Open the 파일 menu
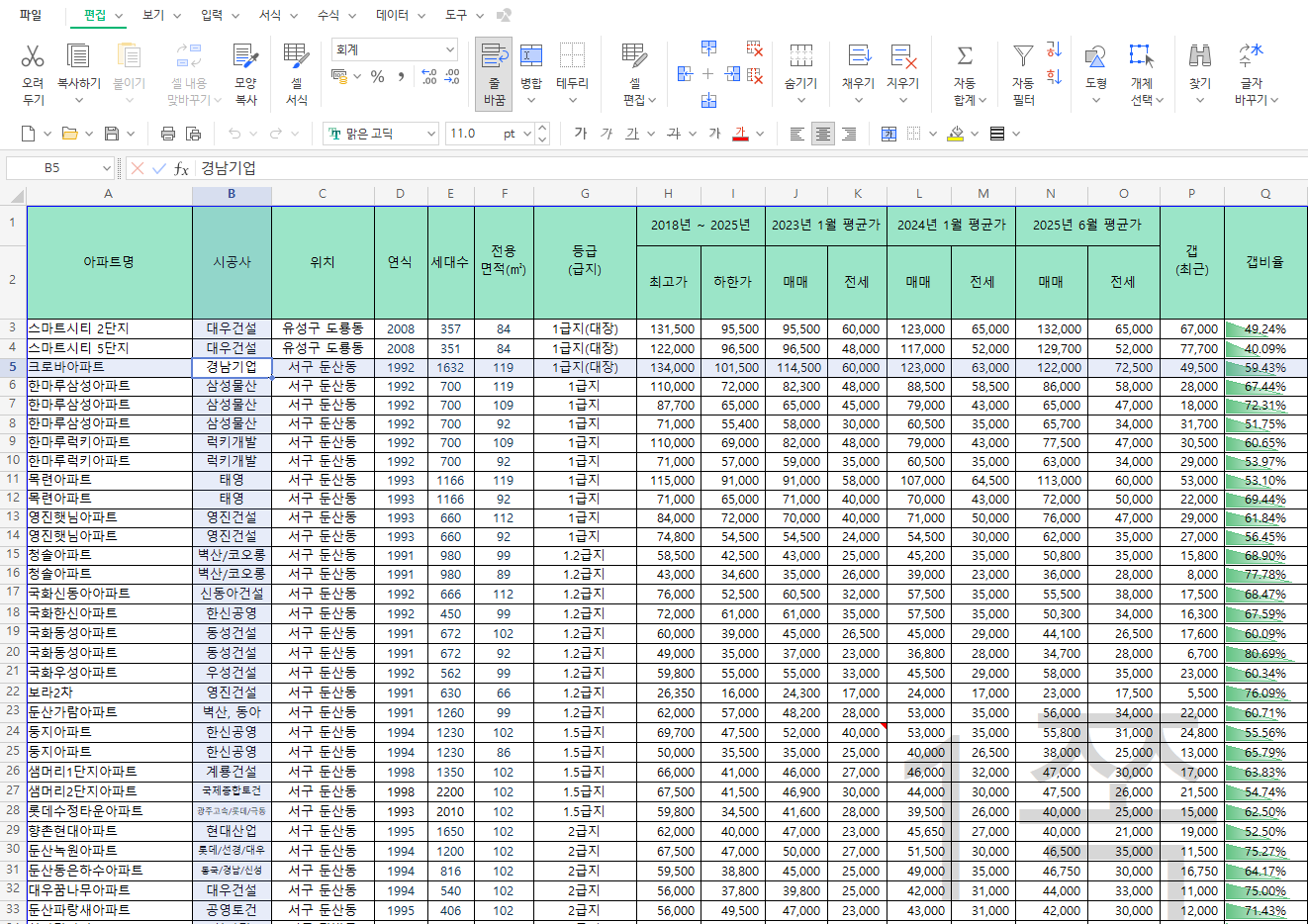 coord(31,15)
